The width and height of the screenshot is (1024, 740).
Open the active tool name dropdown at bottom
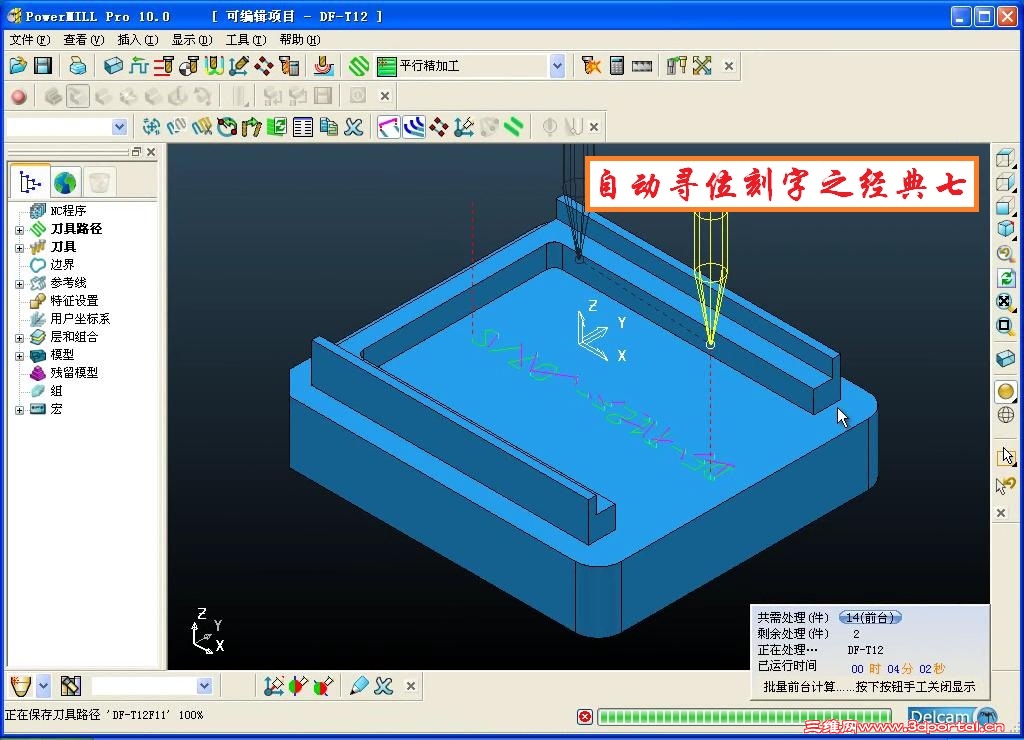(x=204, y=686)
